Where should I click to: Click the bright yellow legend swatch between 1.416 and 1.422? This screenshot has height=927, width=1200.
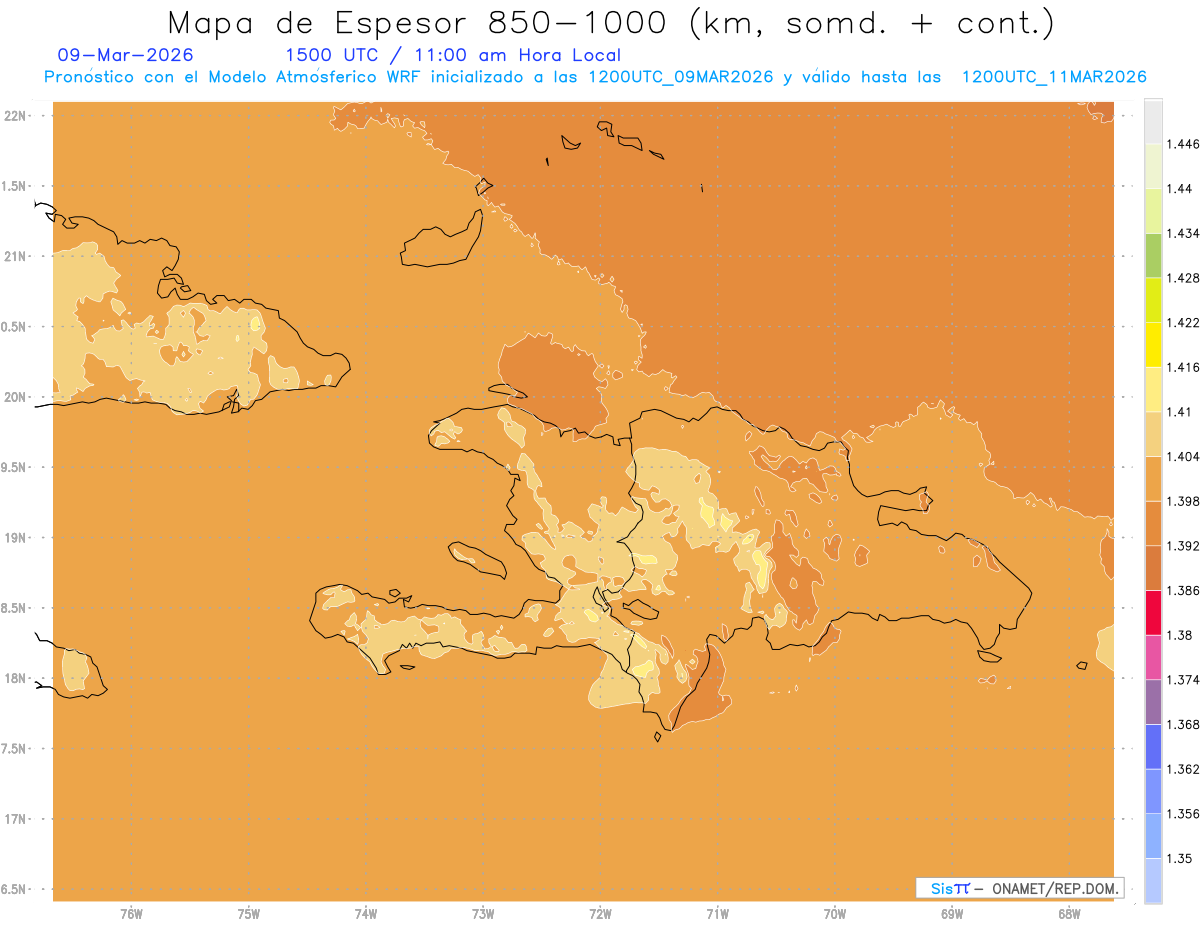tap(1153, 344)
